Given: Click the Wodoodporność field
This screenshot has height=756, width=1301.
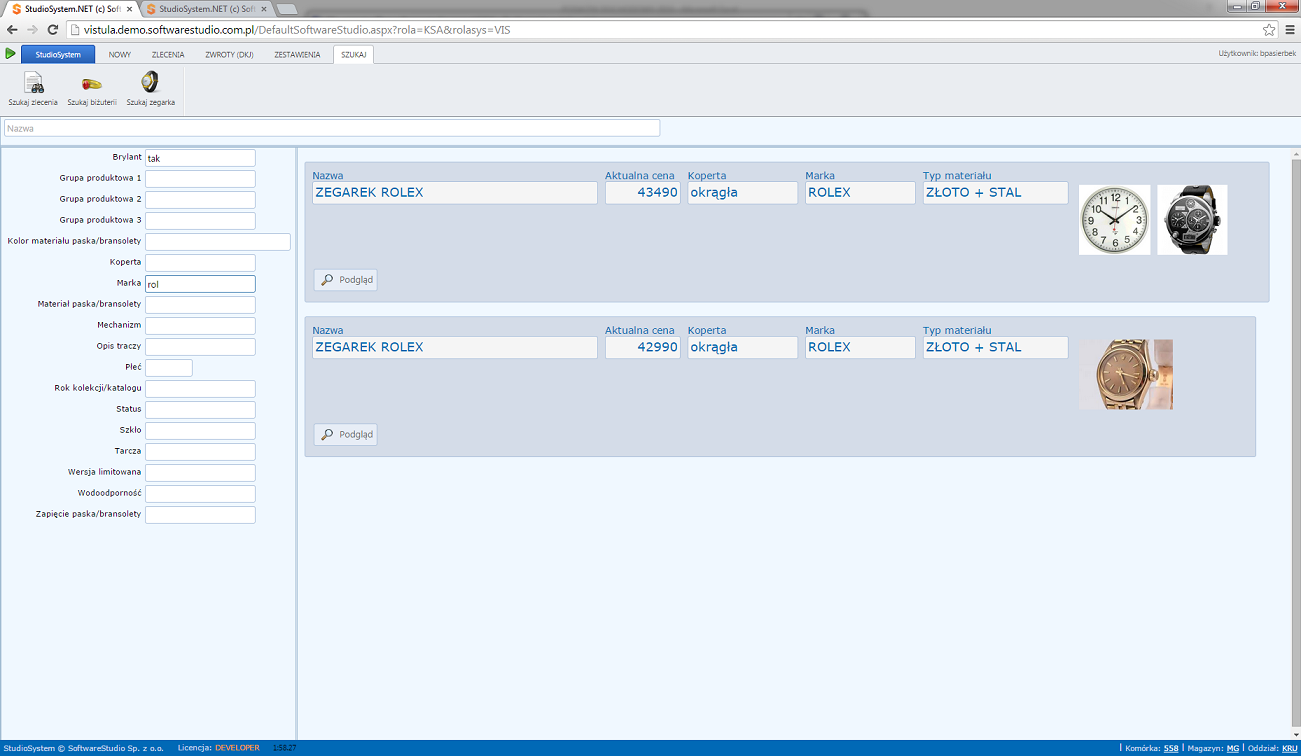Looking at the screenshot, I should tap(200, 494).
